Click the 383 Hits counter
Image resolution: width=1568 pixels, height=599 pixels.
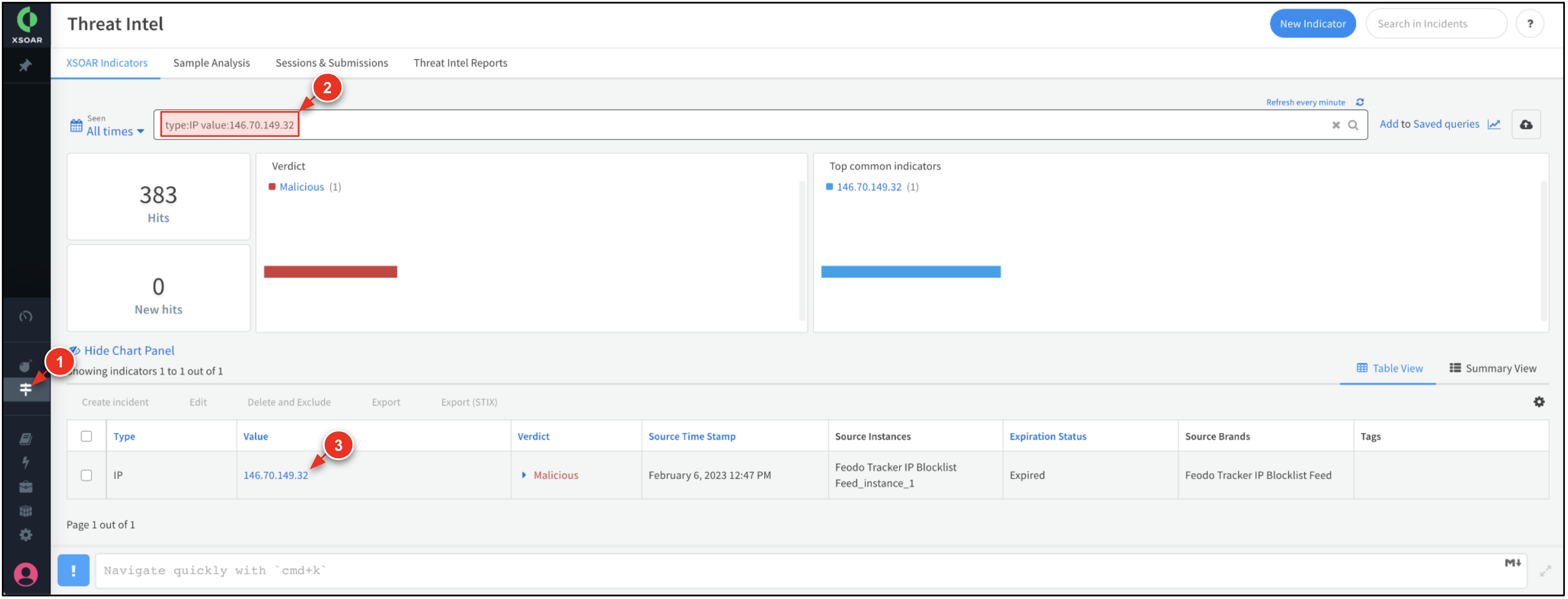click(158, 197)
